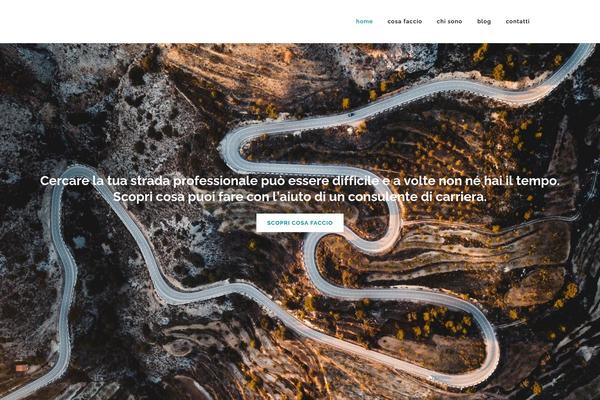Click the dark car on the winding road

(351, 114)
